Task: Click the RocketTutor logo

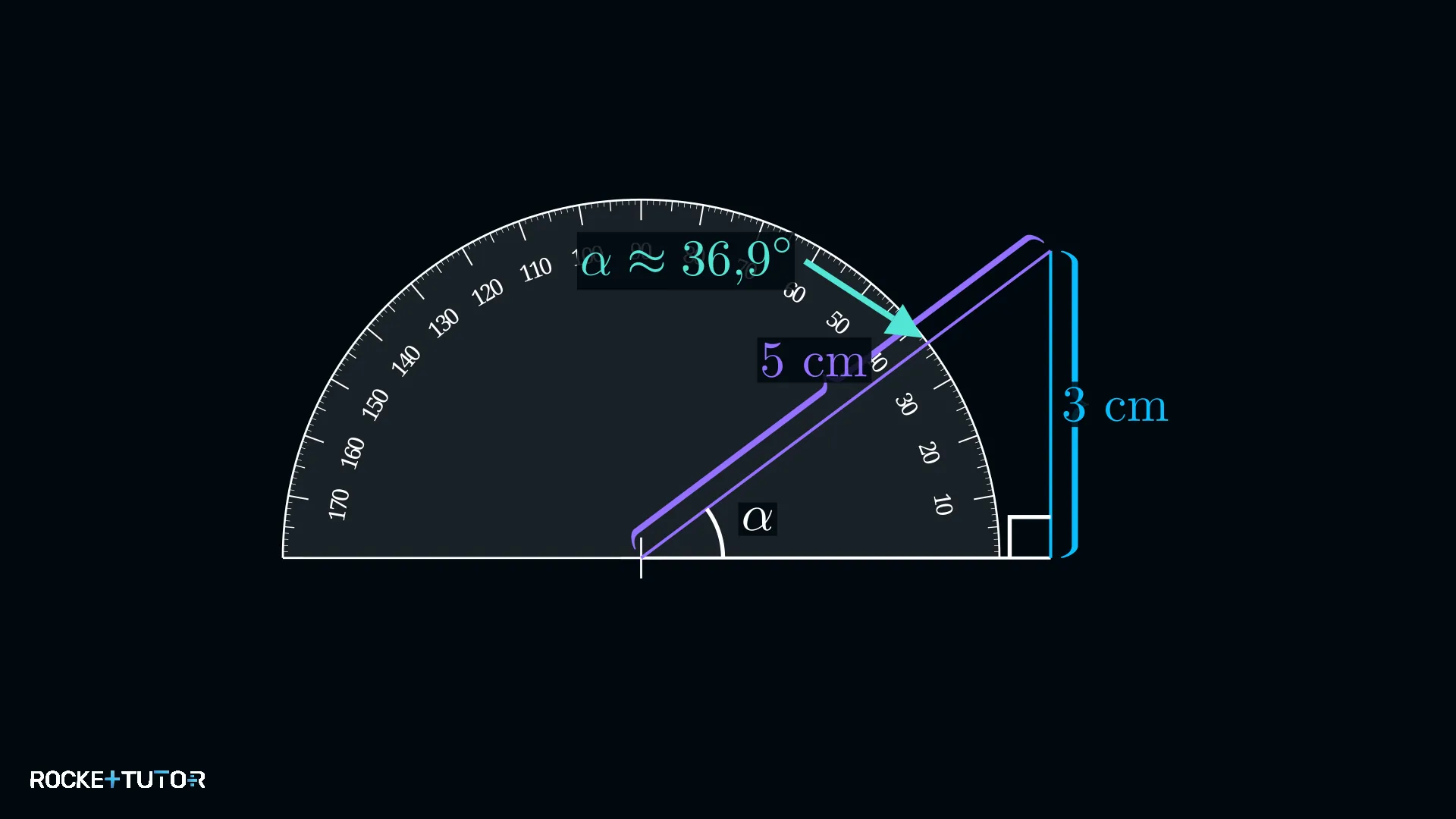Action: tap(118, 780)
